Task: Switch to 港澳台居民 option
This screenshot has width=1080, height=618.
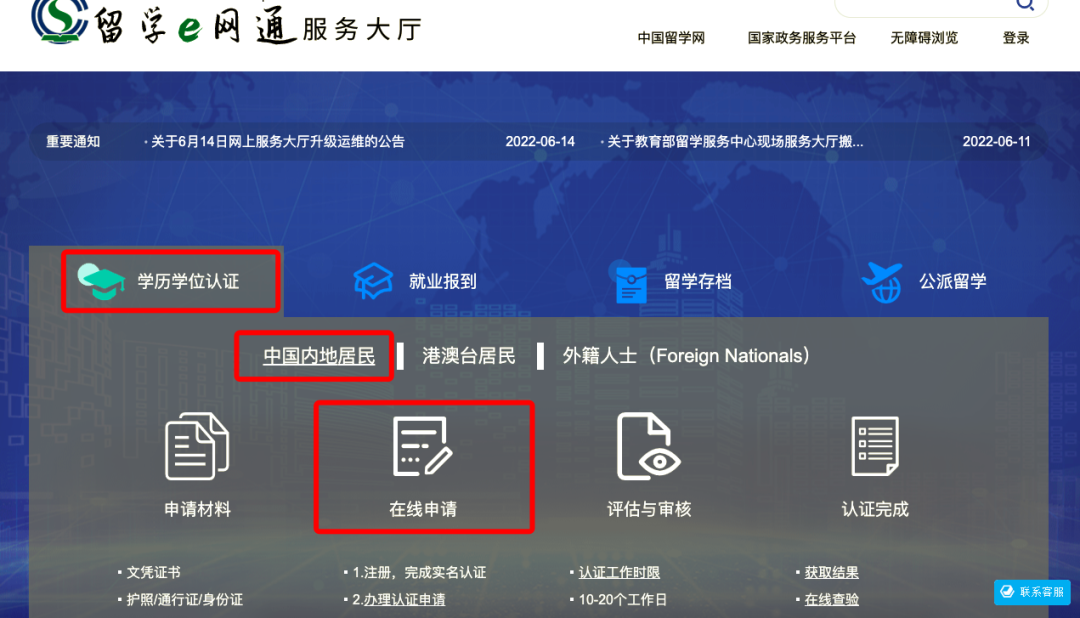Action: pyautogui.click(x=469, y=356)
